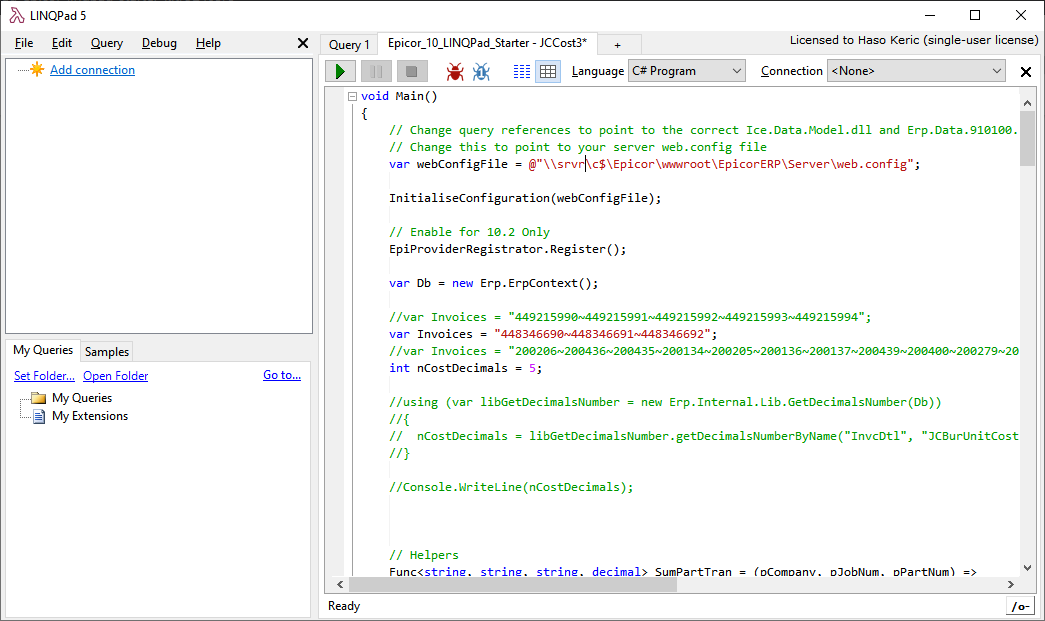Click the Open Folder link
1045x621 pixels.
pos(115,376)
